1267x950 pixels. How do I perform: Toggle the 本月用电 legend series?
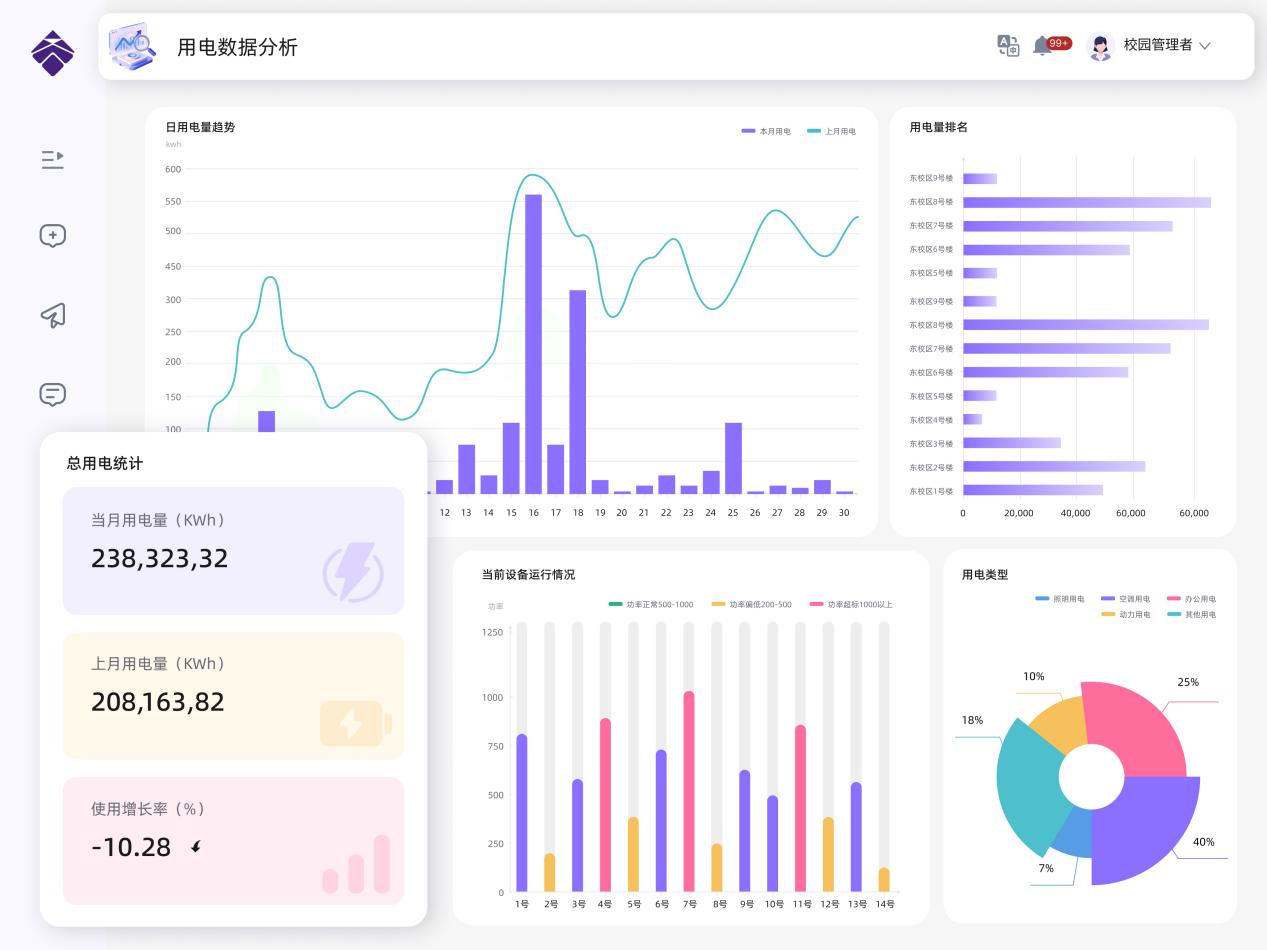coord(766,131)
